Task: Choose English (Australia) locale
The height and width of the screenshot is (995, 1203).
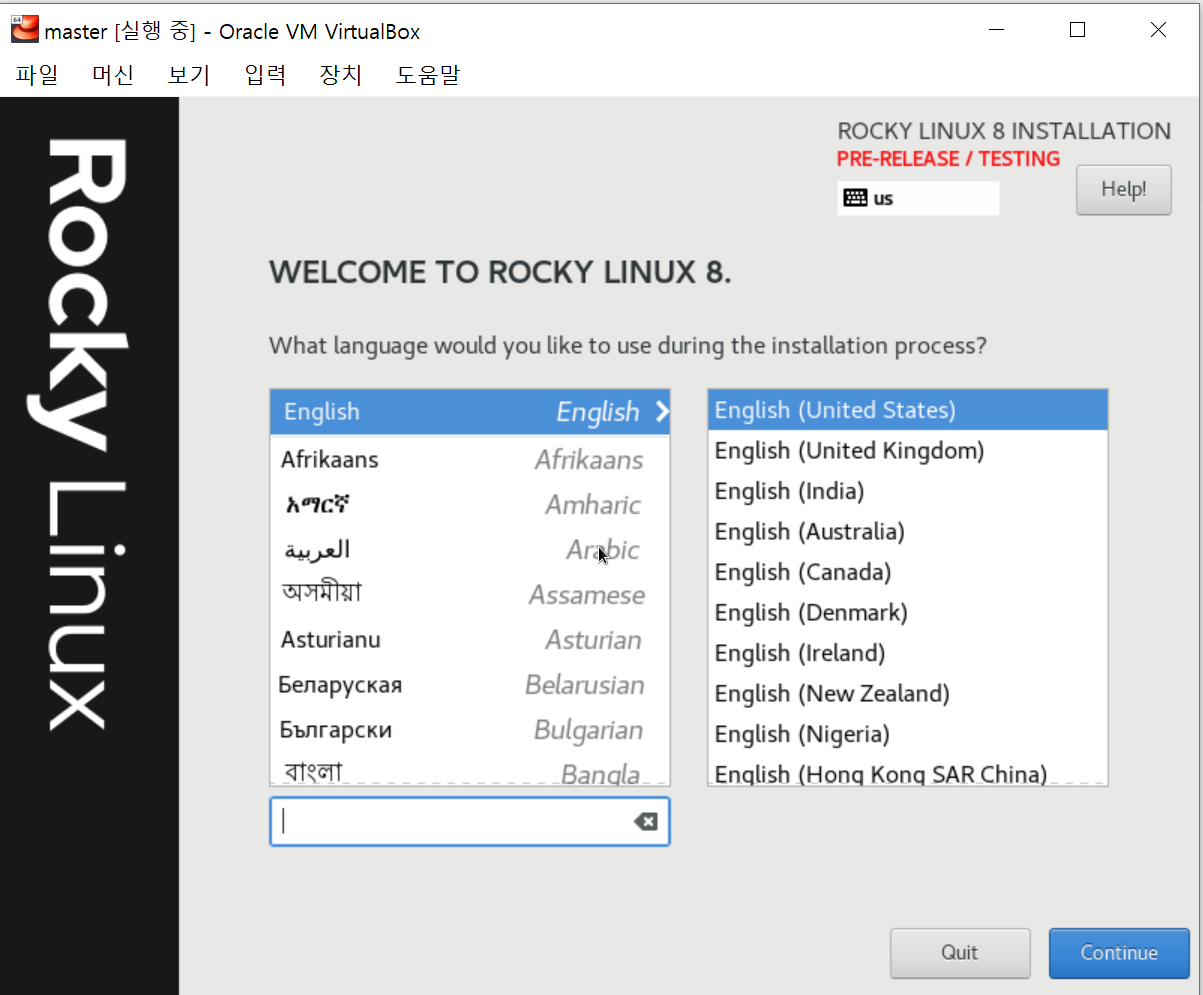Action: pyautogui.click(x=908, y=532)
